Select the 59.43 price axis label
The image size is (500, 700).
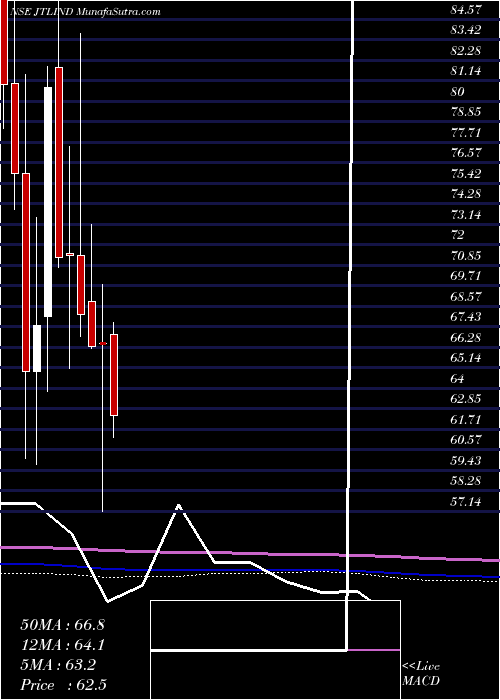click(466, 460)
